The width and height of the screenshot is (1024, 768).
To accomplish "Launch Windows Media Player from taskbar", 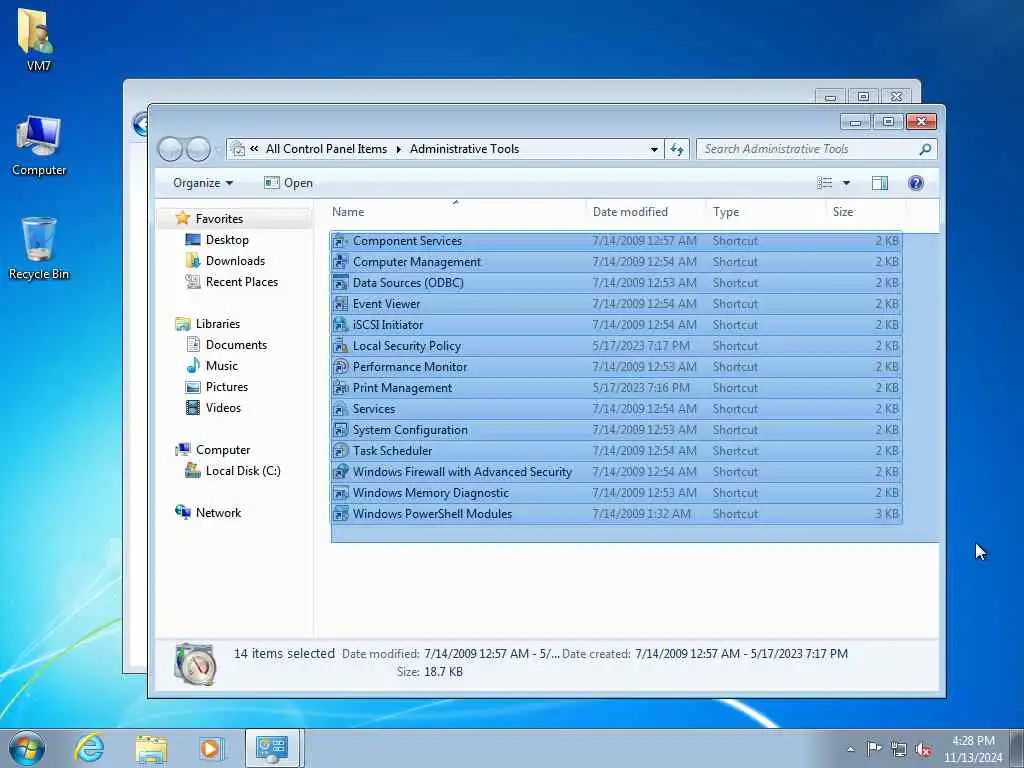I will [x=211, y=748].
